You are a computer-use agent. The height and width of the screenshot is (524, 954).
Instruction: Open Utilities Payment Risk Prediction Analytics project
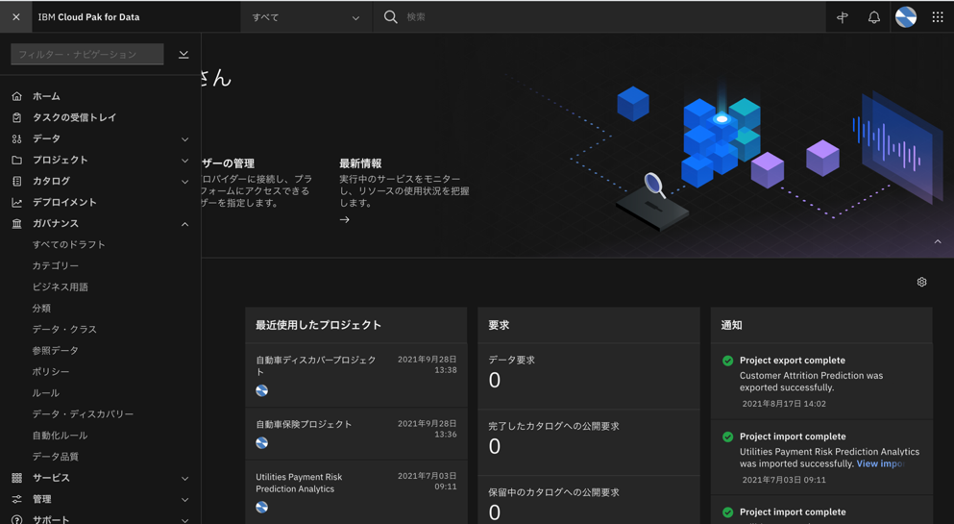(299, 483)
